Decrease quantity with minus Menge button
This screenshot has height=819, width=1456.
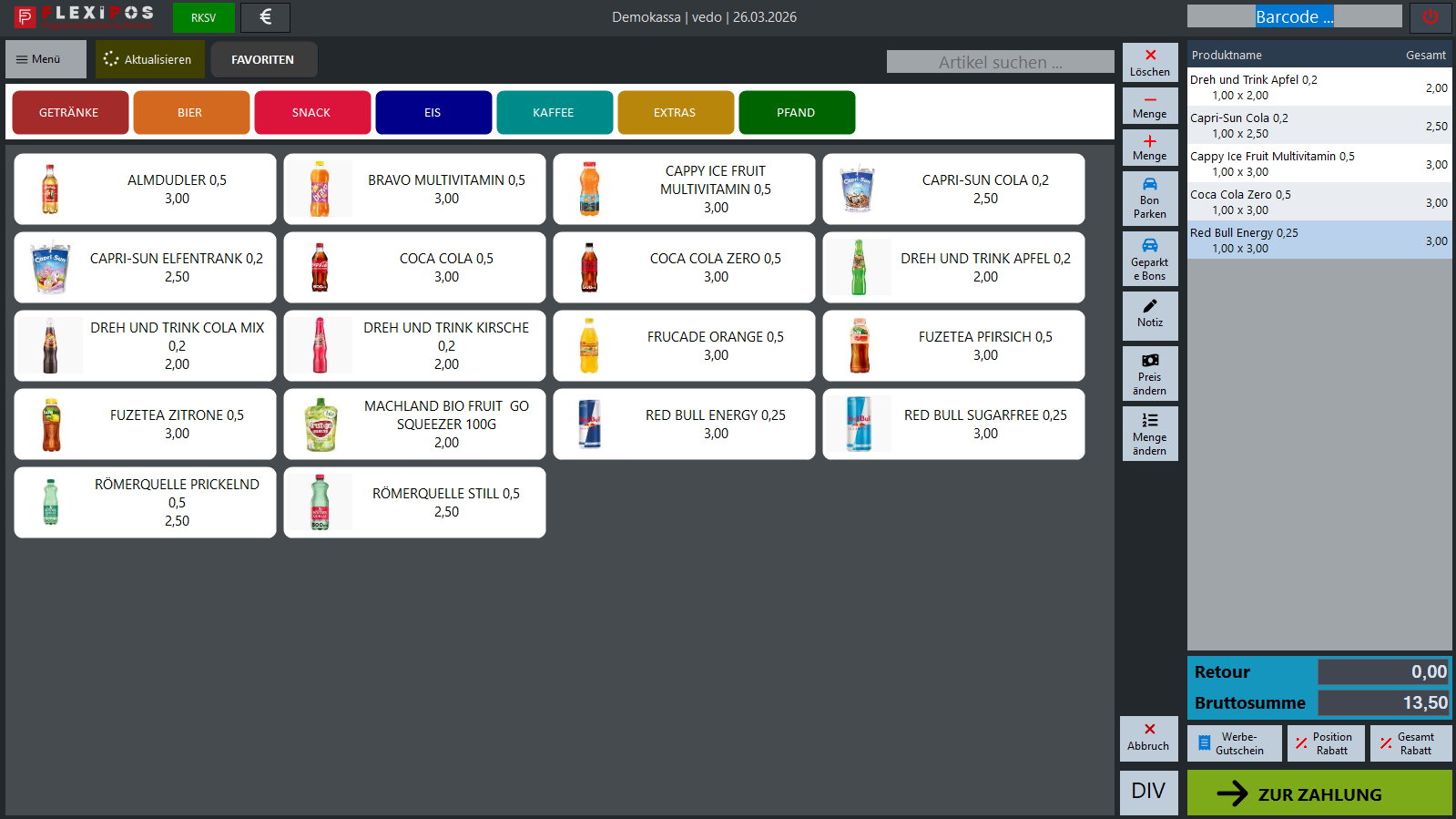pyautogui.click(x=1149, y=106)
